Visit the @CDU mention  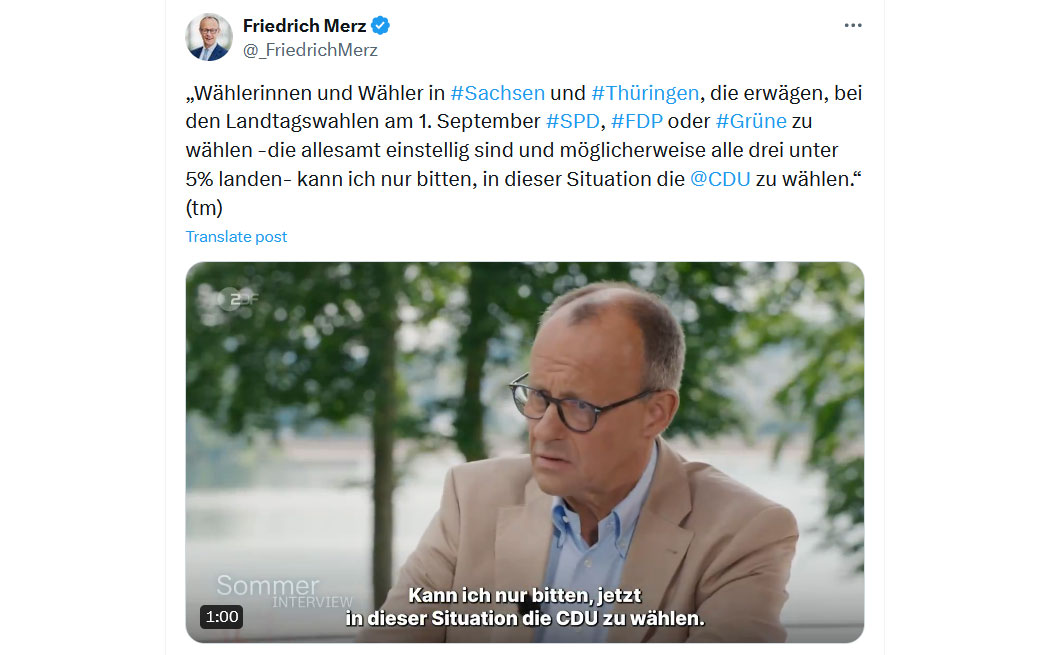720,179
